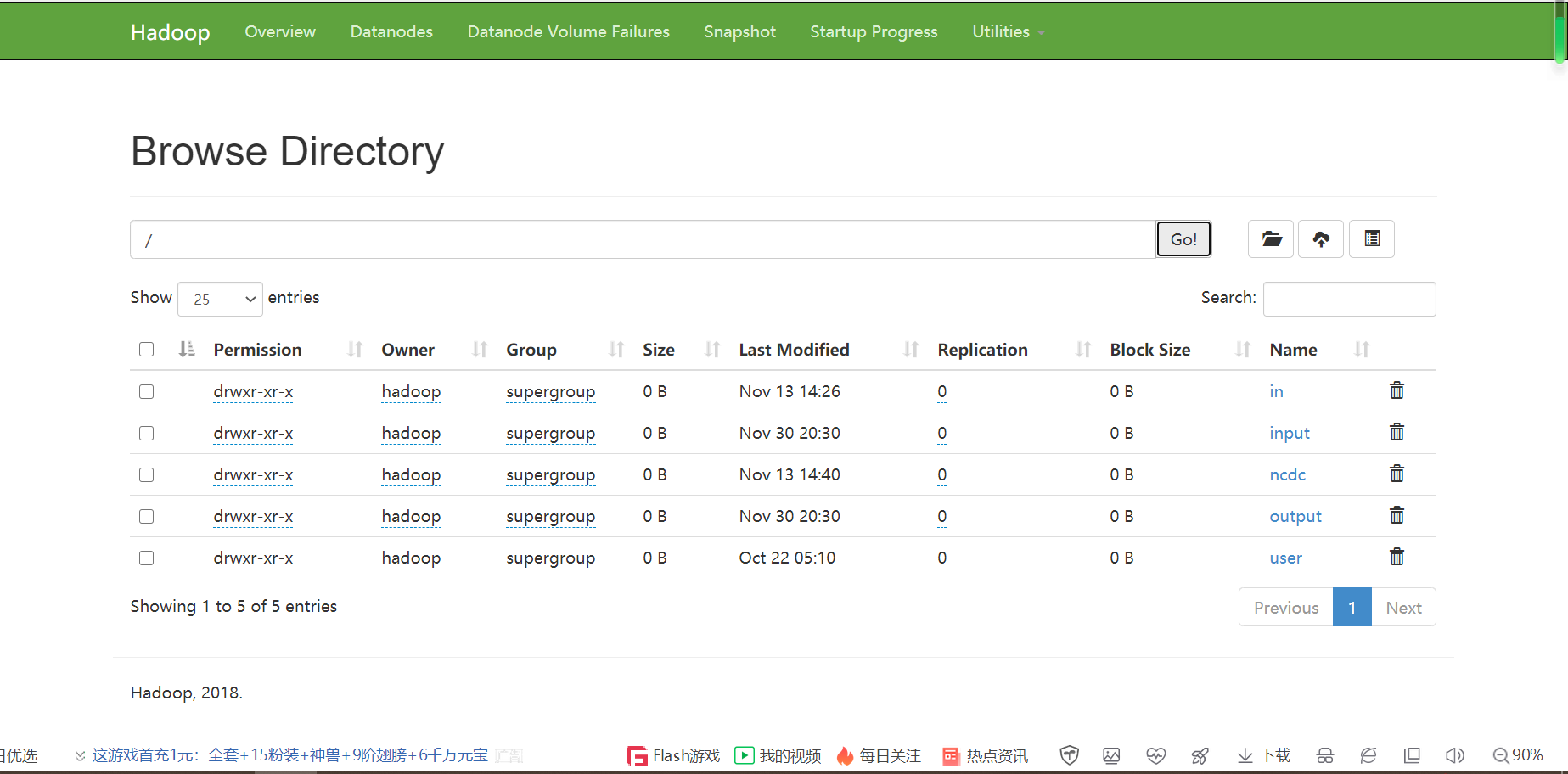Viewport: 1568px width, 774px height.
Task: Delete the 'in' directory with trash icon
Action: (x=1397, y=390)
